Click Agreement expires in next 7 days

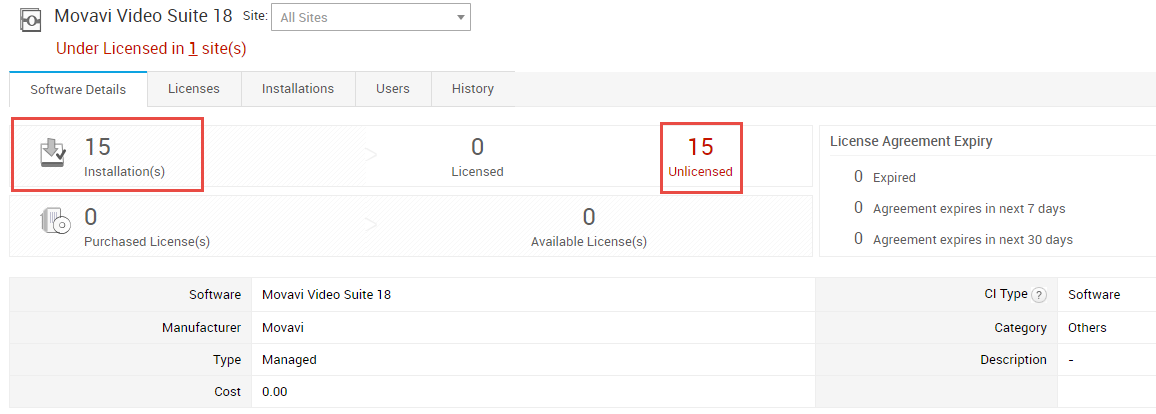[x=969, y=208]
